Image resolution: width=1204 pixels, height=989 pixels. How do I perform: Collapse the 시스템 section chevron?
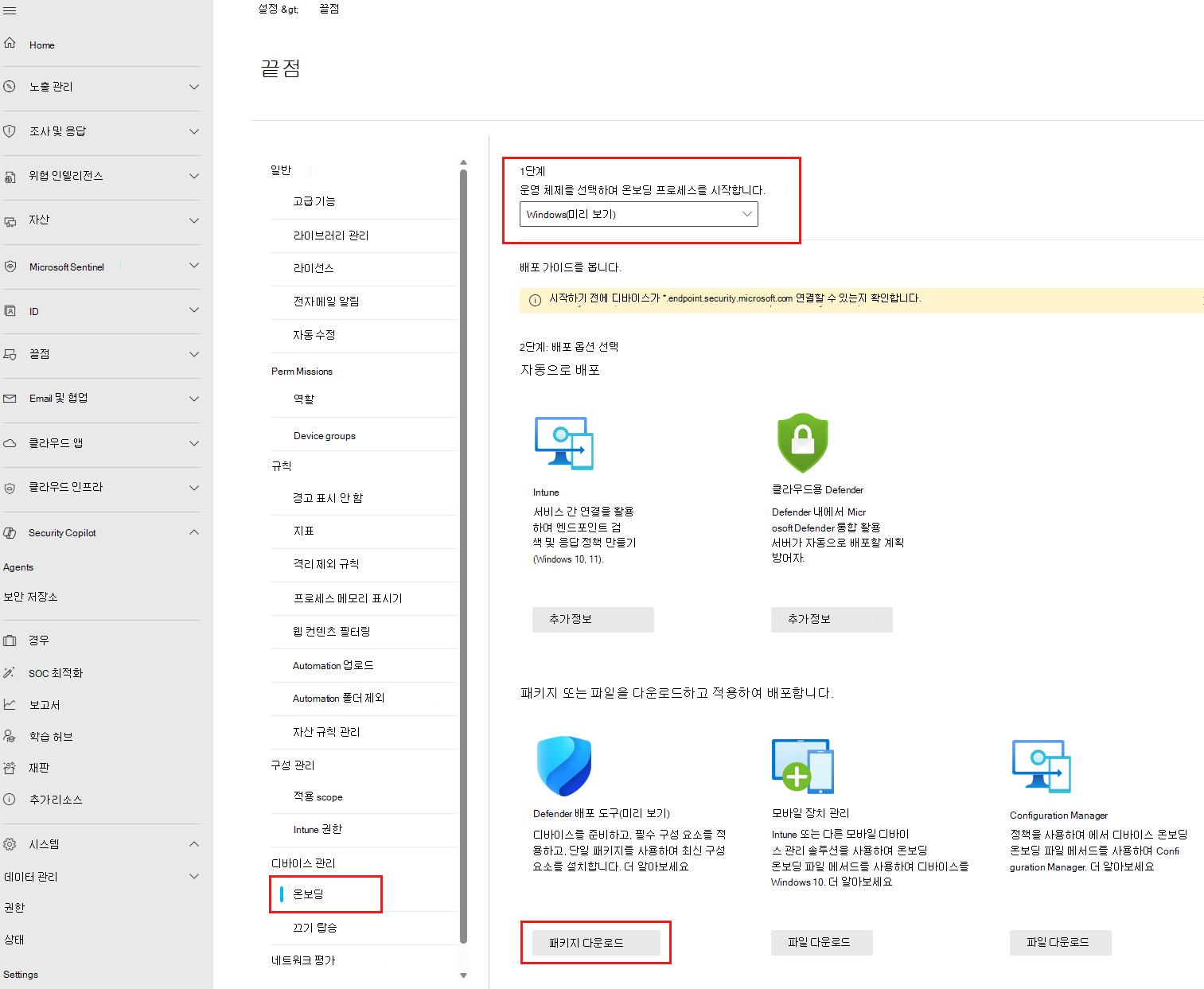pos(194,843)
